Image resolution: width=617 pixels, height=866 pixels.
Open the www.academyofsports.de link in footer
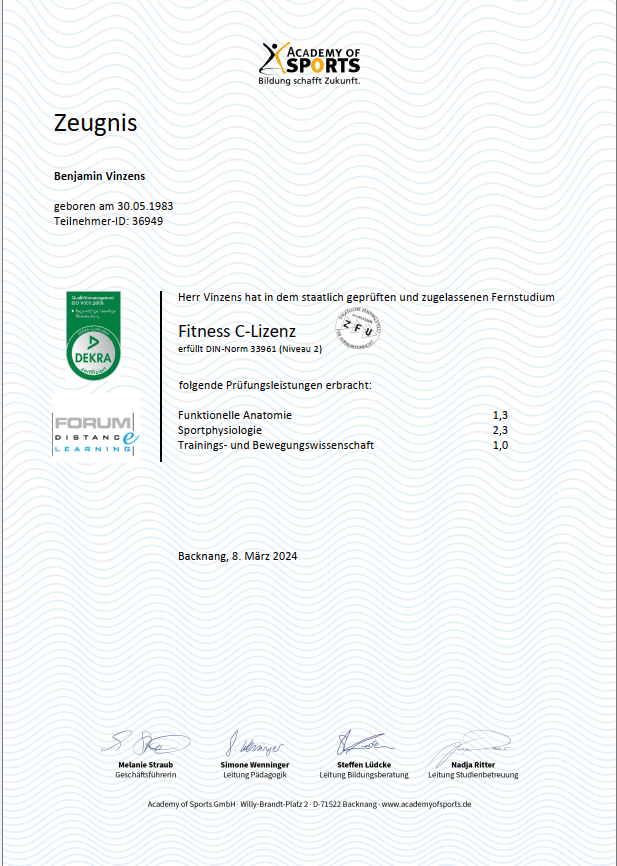[426, 804]
